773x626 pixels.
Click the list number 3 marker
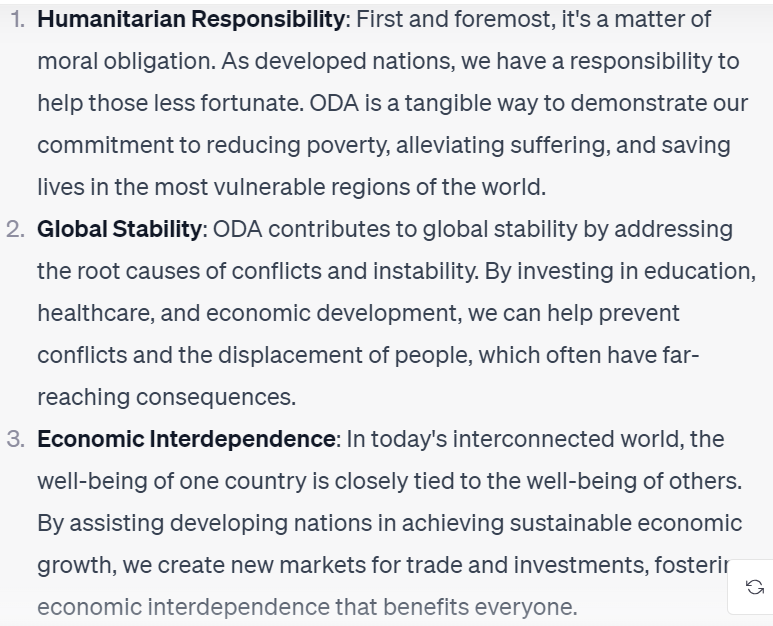pos(16,439)
